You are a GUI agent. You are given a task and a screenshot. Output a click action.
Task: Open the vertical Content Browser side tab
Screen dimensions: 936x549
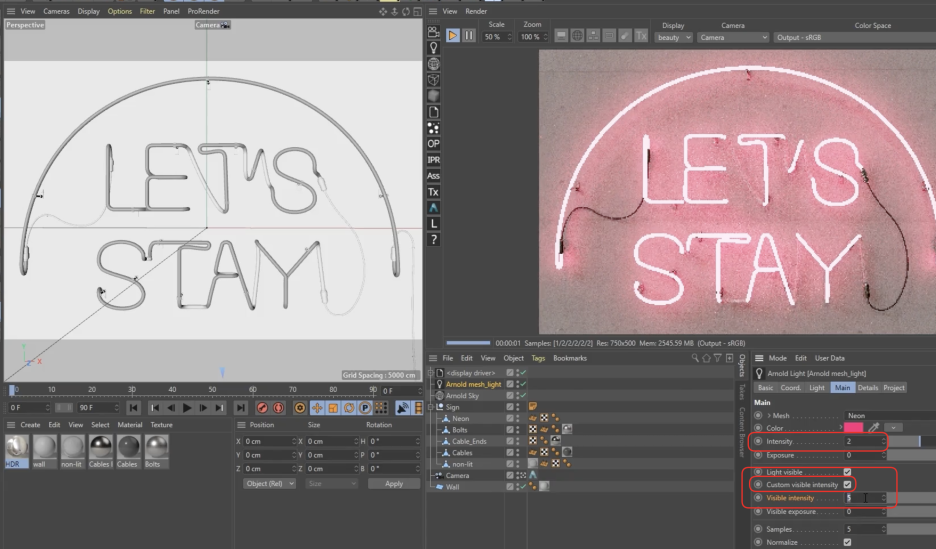point(741,432)
